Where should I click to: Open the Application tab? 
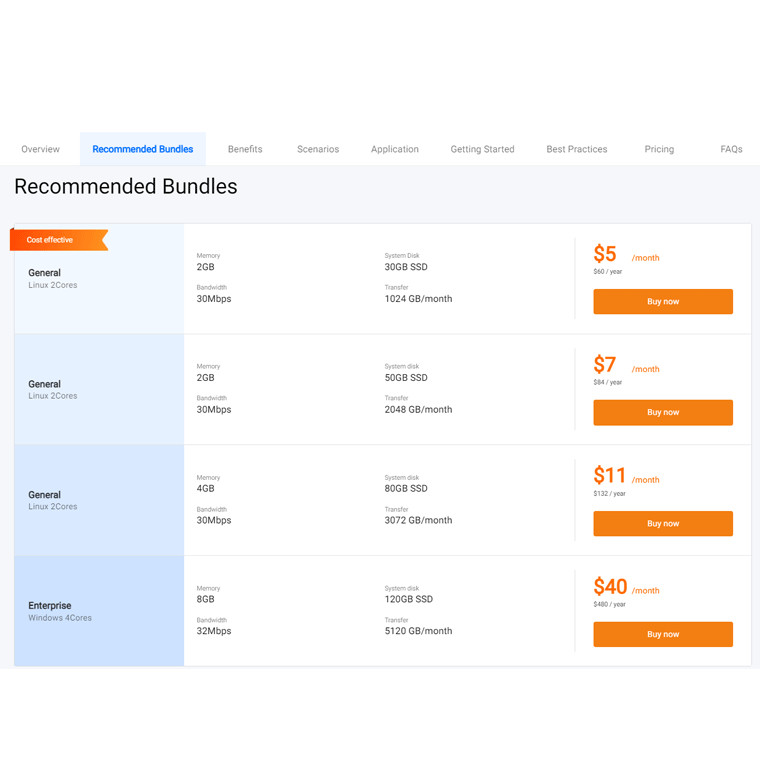point(395,149)
